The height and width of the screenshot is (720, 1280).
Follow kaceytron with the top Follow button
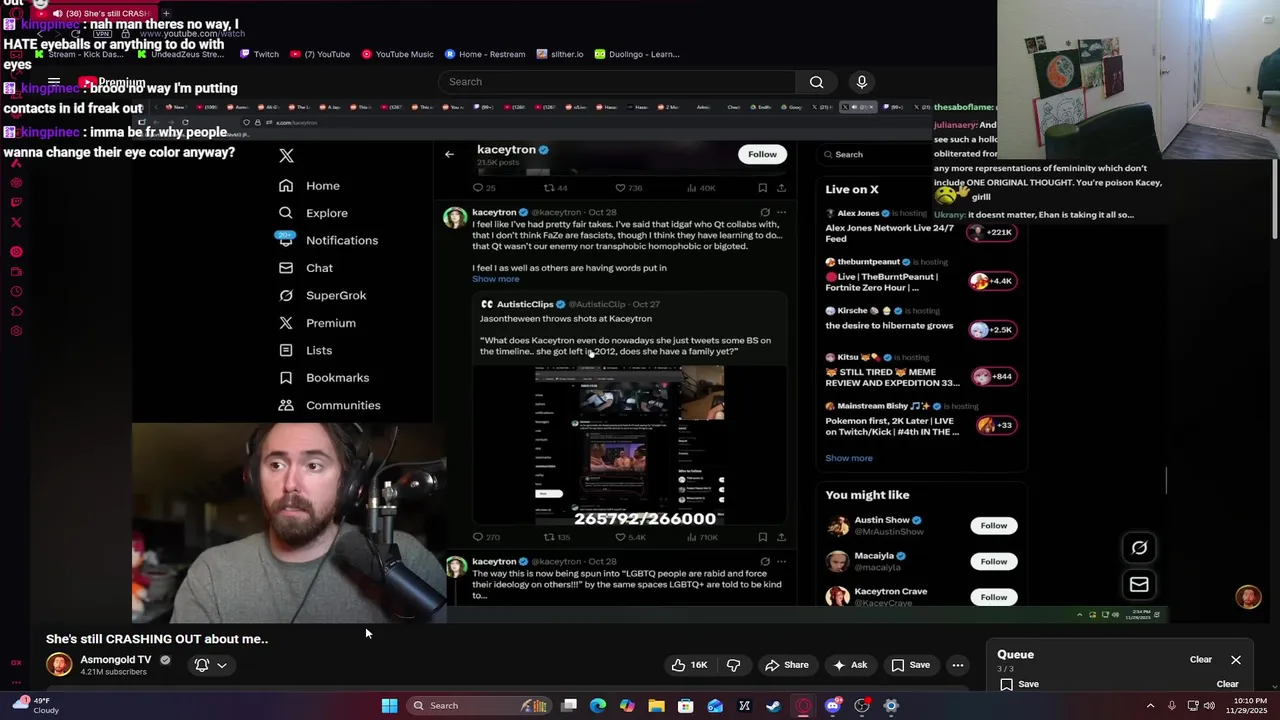pos(762,154)
